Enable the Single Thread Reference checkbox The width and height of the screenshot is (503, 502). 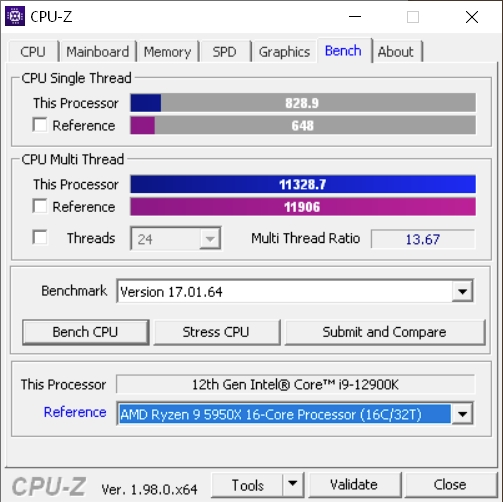click(x=40, y=125)
